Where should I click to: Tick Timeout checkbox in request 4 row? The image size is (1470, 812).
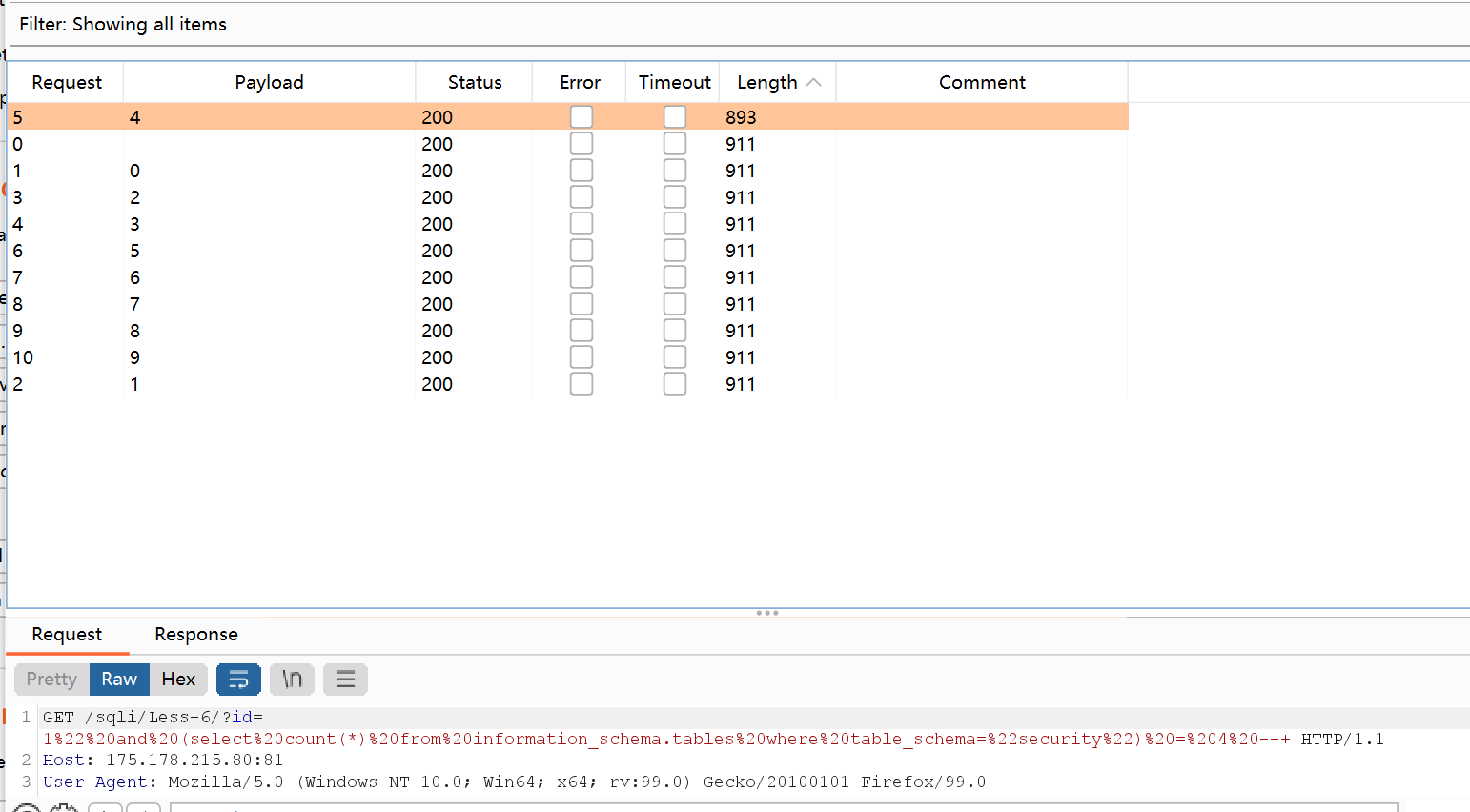tap(675, 224)
